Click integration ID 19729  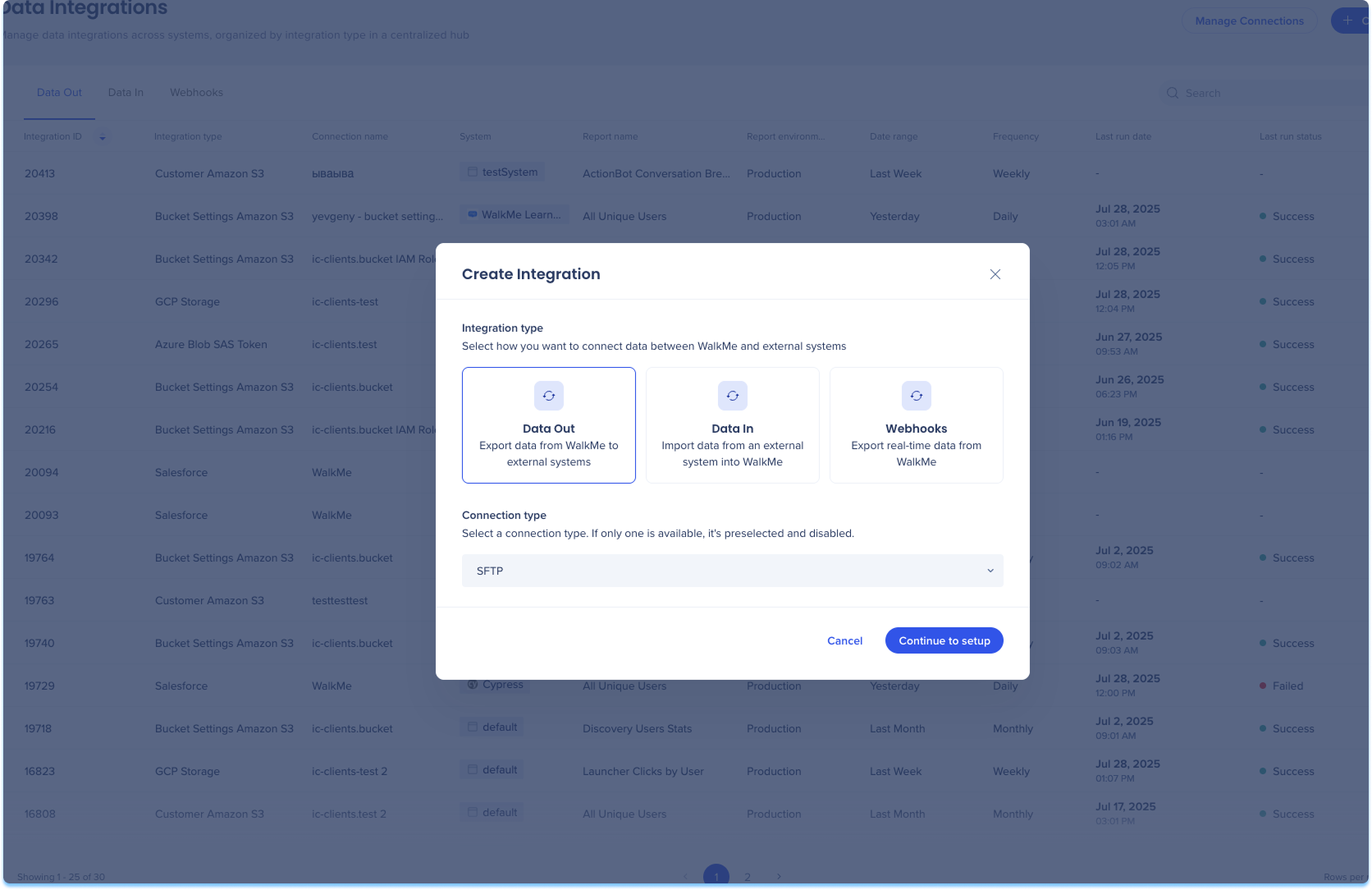click(x=39, y=686)
